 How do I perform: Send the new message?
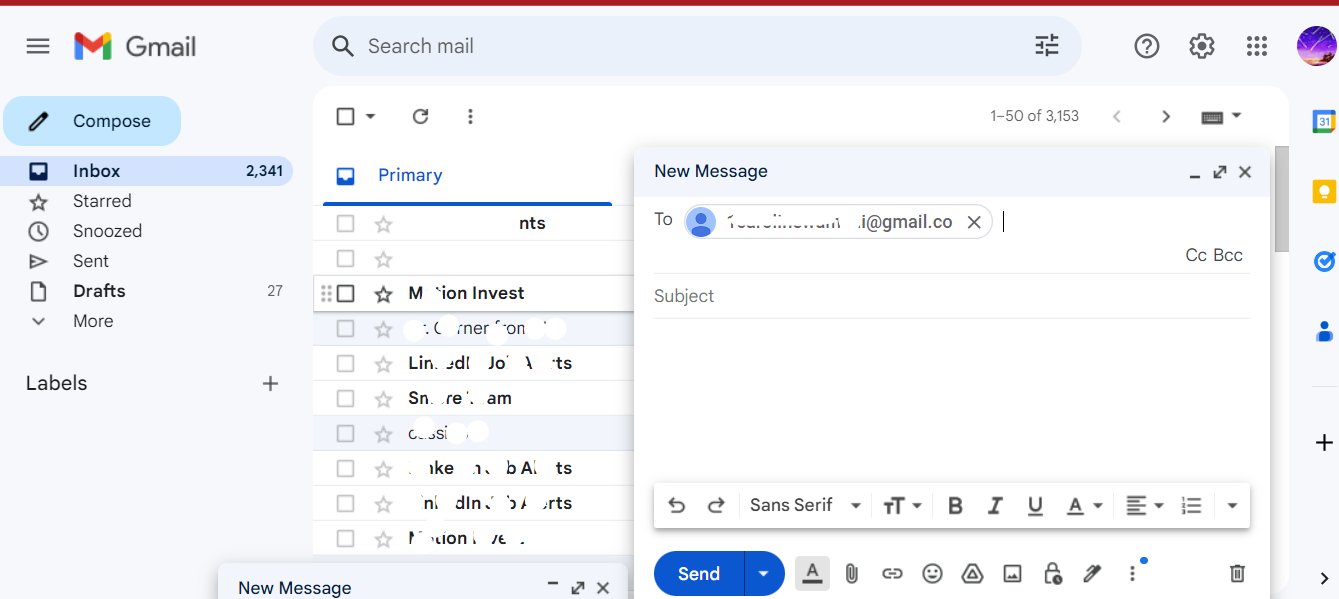[698, 573]
